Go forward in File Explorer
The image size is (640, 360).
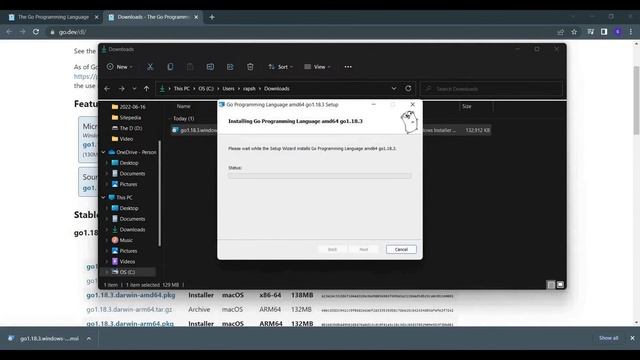pyautogui.click(x=122, y=89)
